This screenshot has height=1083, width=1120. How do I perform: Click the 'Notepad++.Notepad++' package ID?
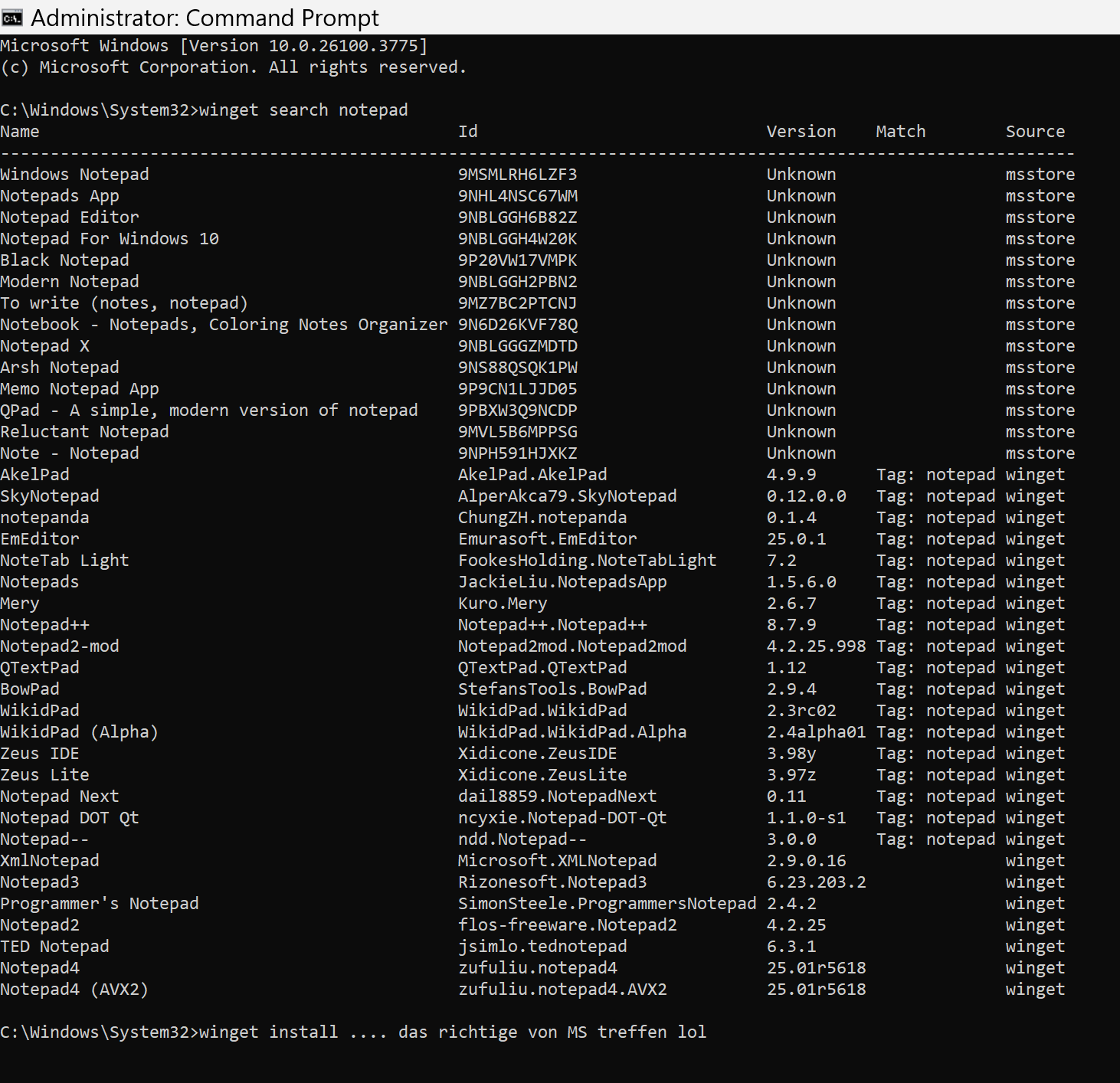[x=552, y=625]
